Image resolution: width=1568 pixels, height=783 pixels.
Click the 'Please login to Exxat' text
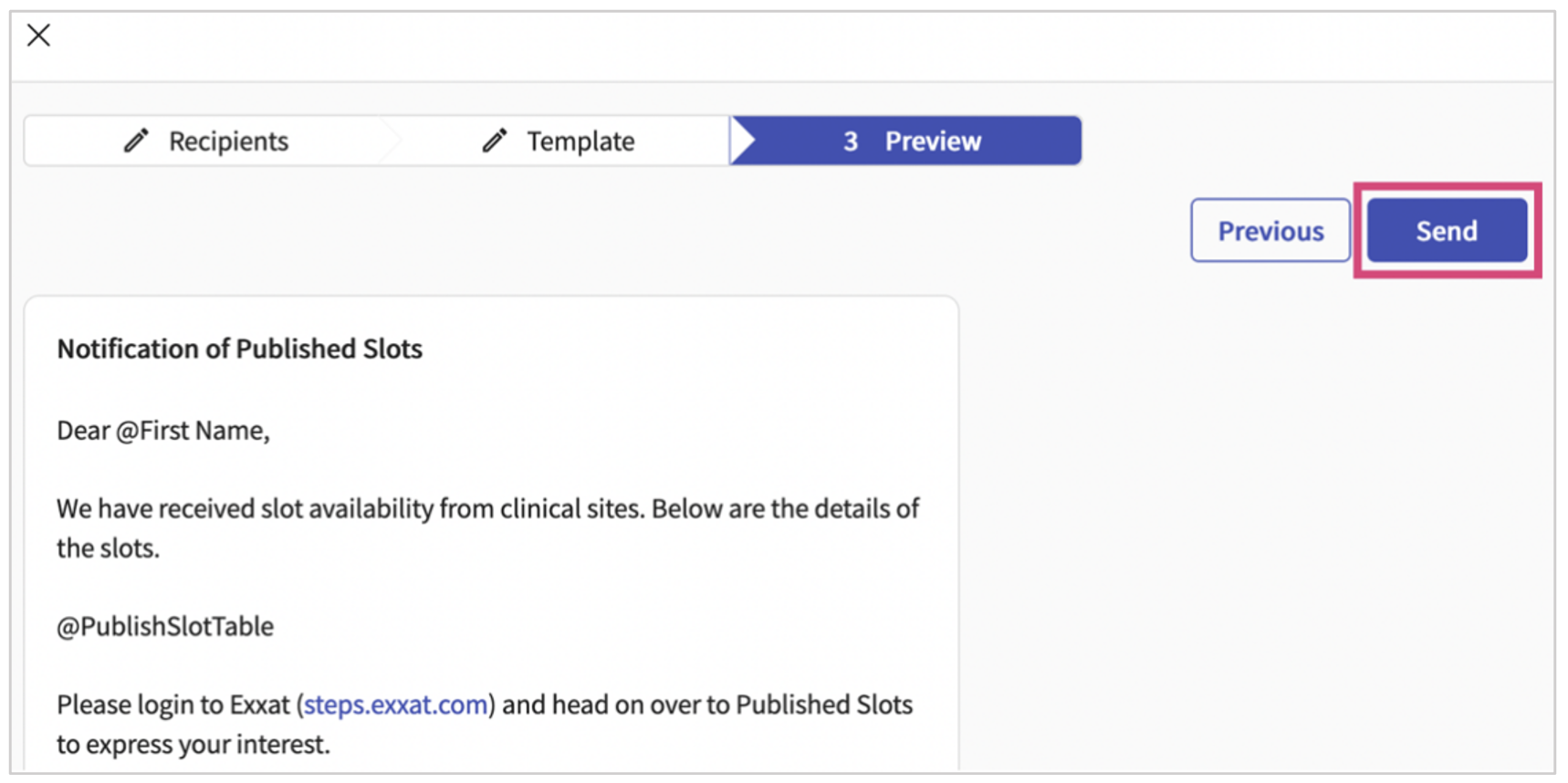click(x=173, y=705)
